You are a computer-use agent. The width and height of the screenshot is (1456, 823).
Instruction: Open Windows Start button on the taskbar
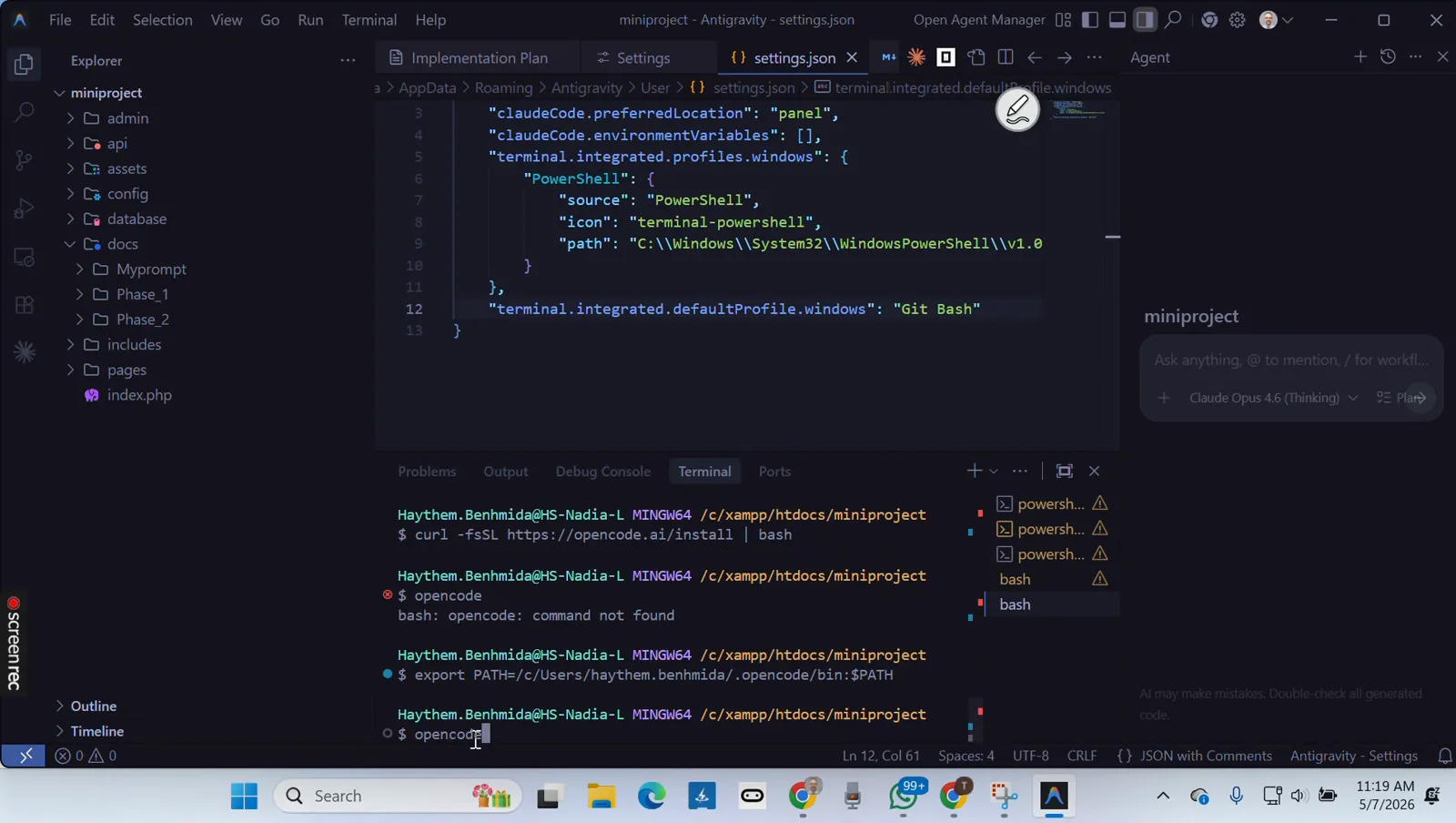point(244,796)
